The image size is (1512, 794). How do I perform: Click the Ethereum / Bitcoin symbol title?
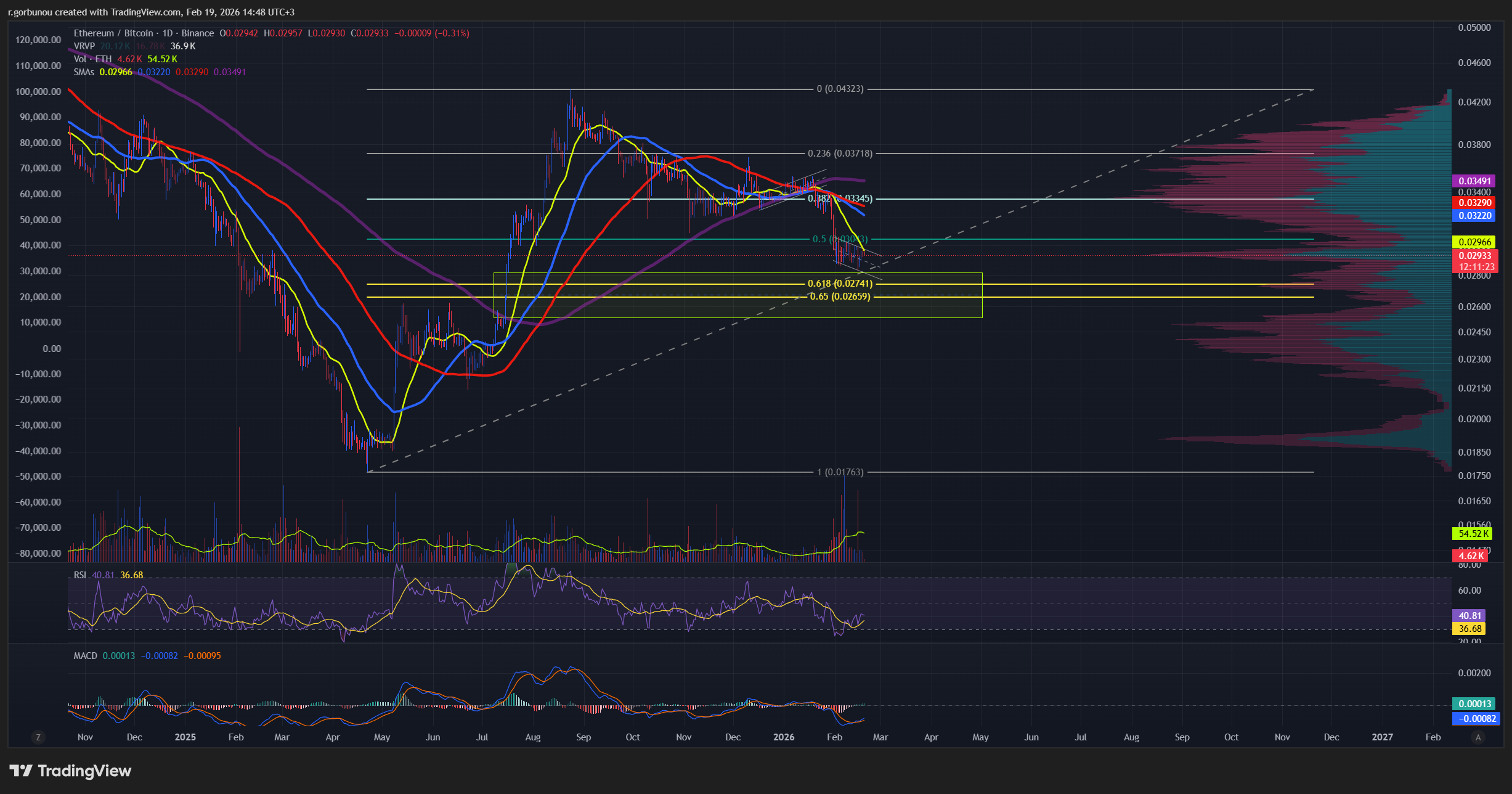[x=113, y=33]
